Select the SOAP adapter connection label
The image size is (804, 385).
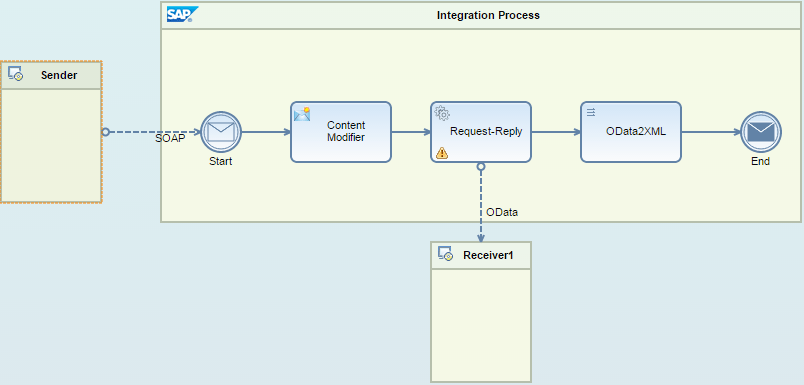pos(170,138)
